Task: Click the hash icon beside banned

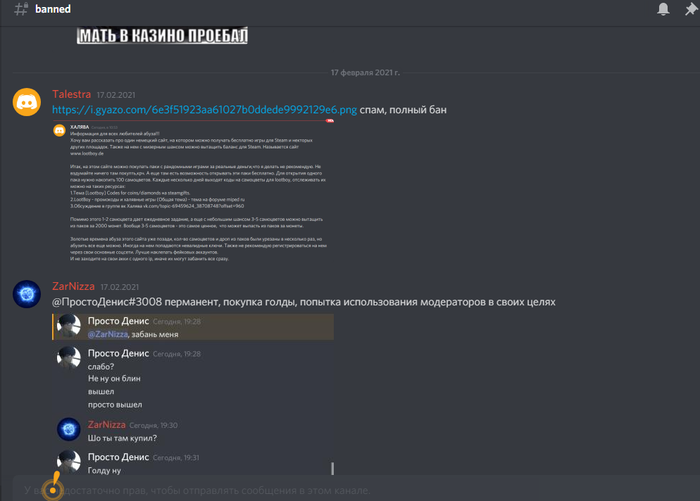Action: [19, 10]
